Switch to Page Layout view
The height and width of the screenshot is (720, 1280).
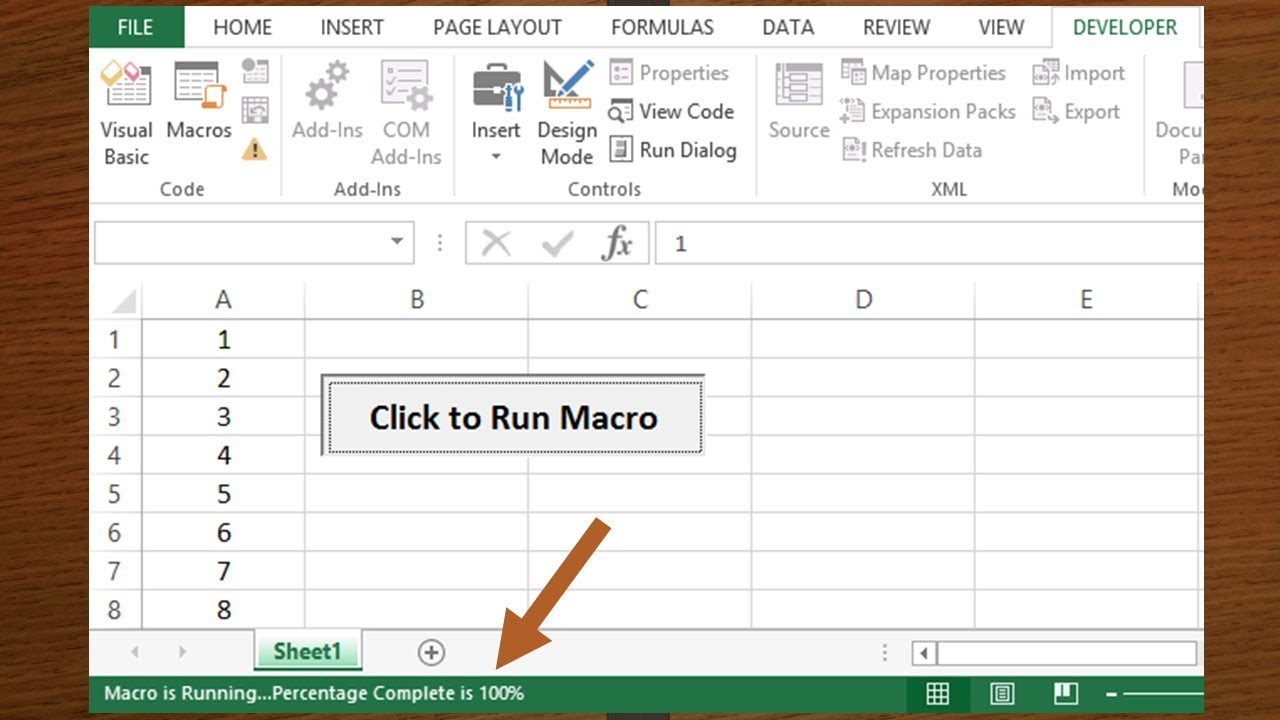1001,693
